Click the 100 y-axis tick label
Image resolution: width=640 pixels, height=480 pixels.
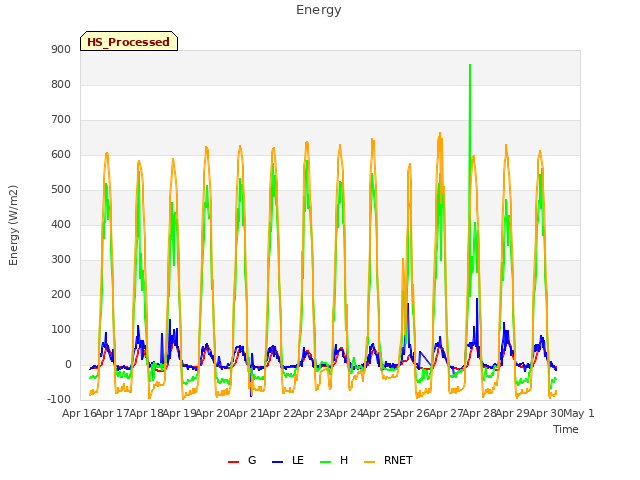pyautogui.click(x=61, y=330)
